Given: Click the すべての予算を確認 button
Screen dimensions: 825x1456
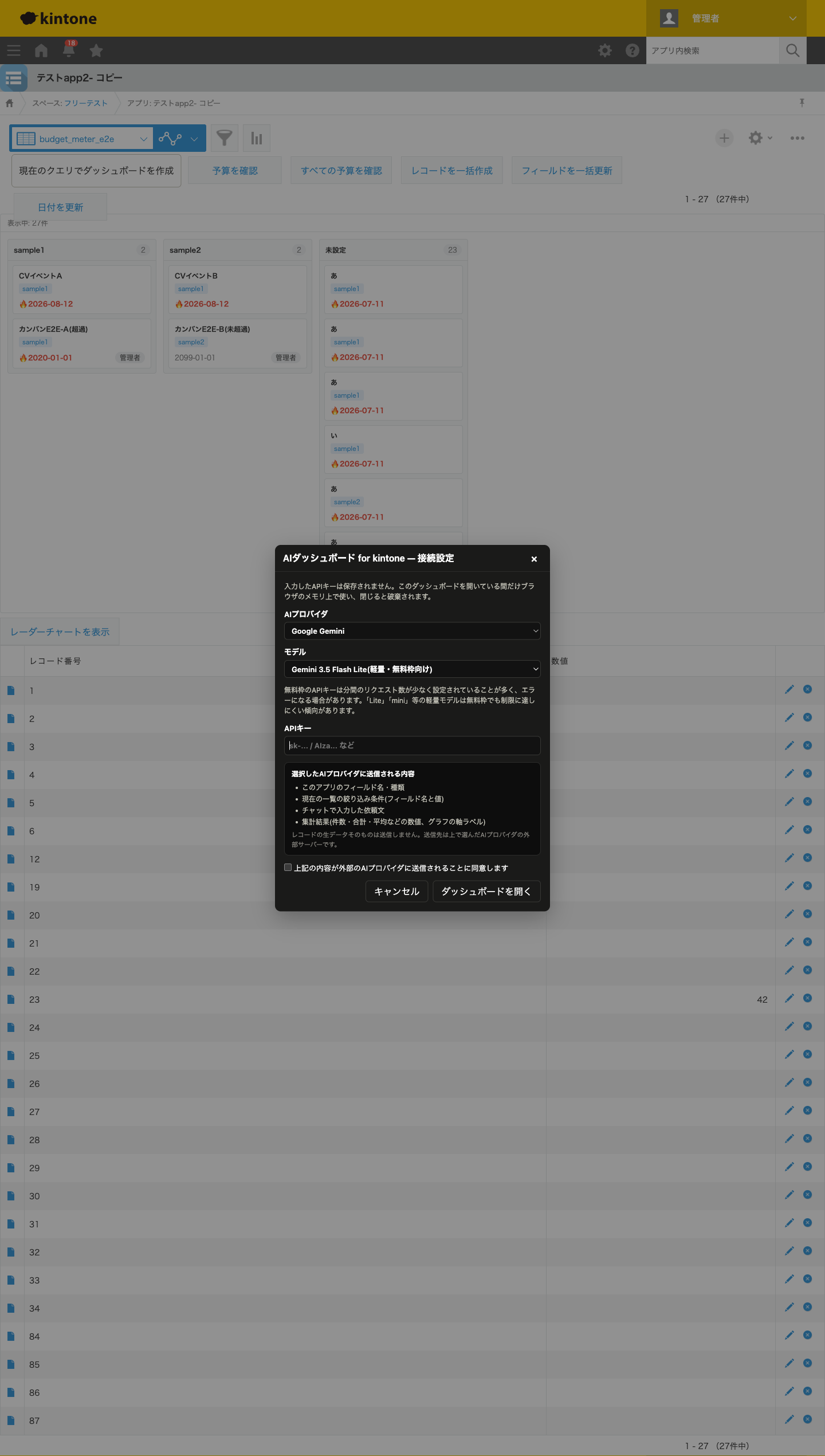Looking at the screenshot, I should [341, 171].
